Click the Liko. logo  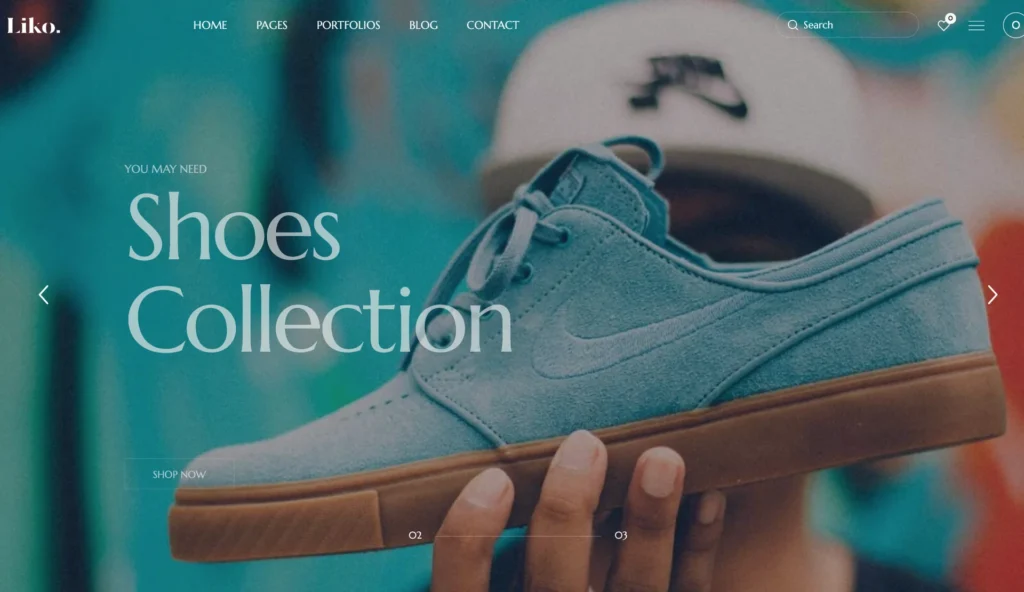(x=33, y=25)
